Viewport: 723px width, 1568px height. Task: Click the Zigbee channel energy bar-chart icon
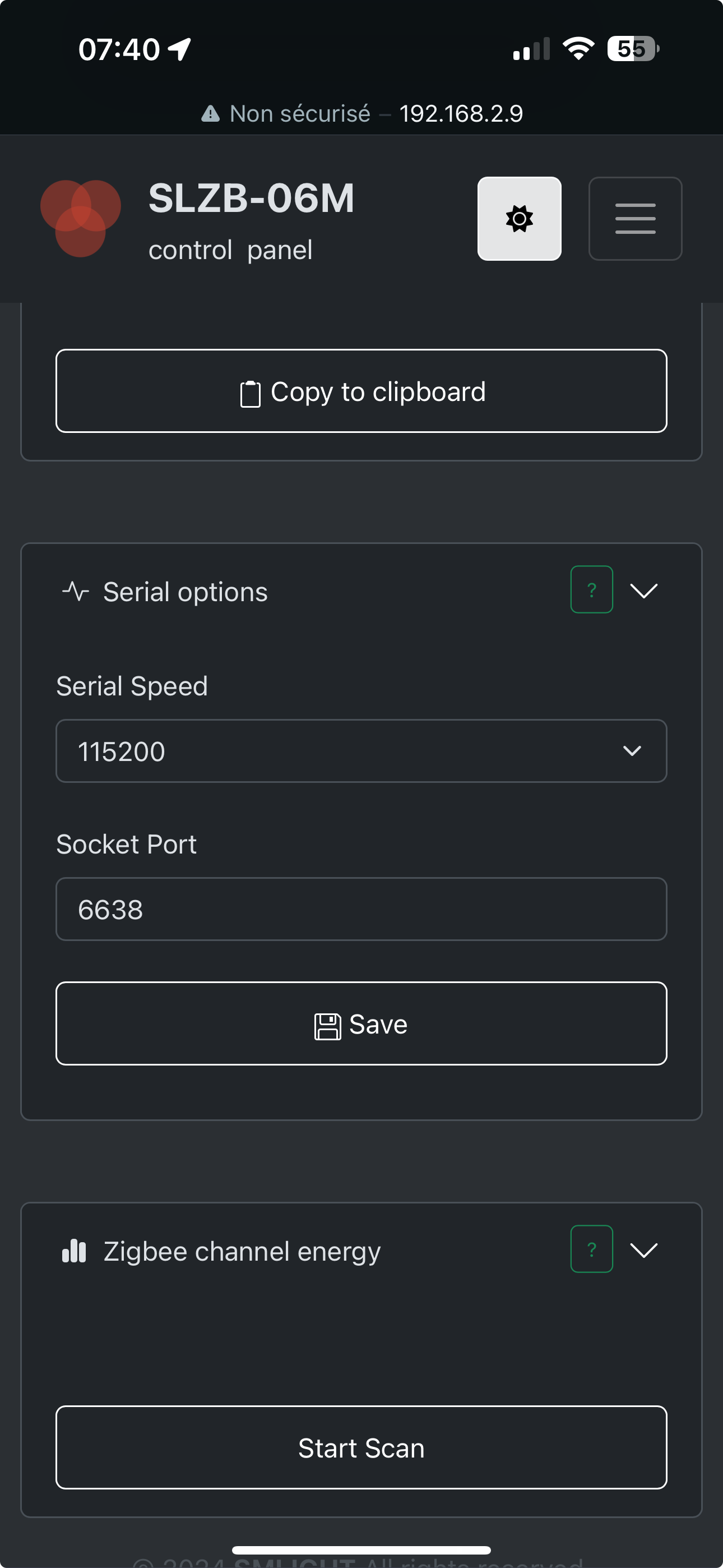click(74, 1251)
